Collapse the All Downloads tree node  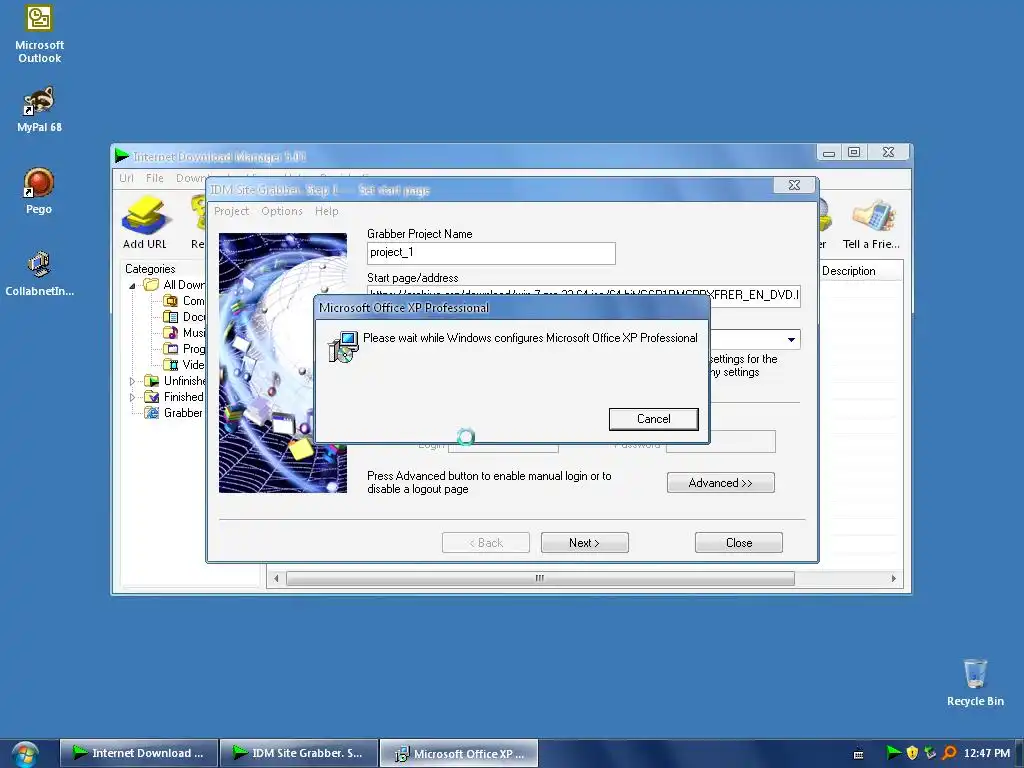133,285
